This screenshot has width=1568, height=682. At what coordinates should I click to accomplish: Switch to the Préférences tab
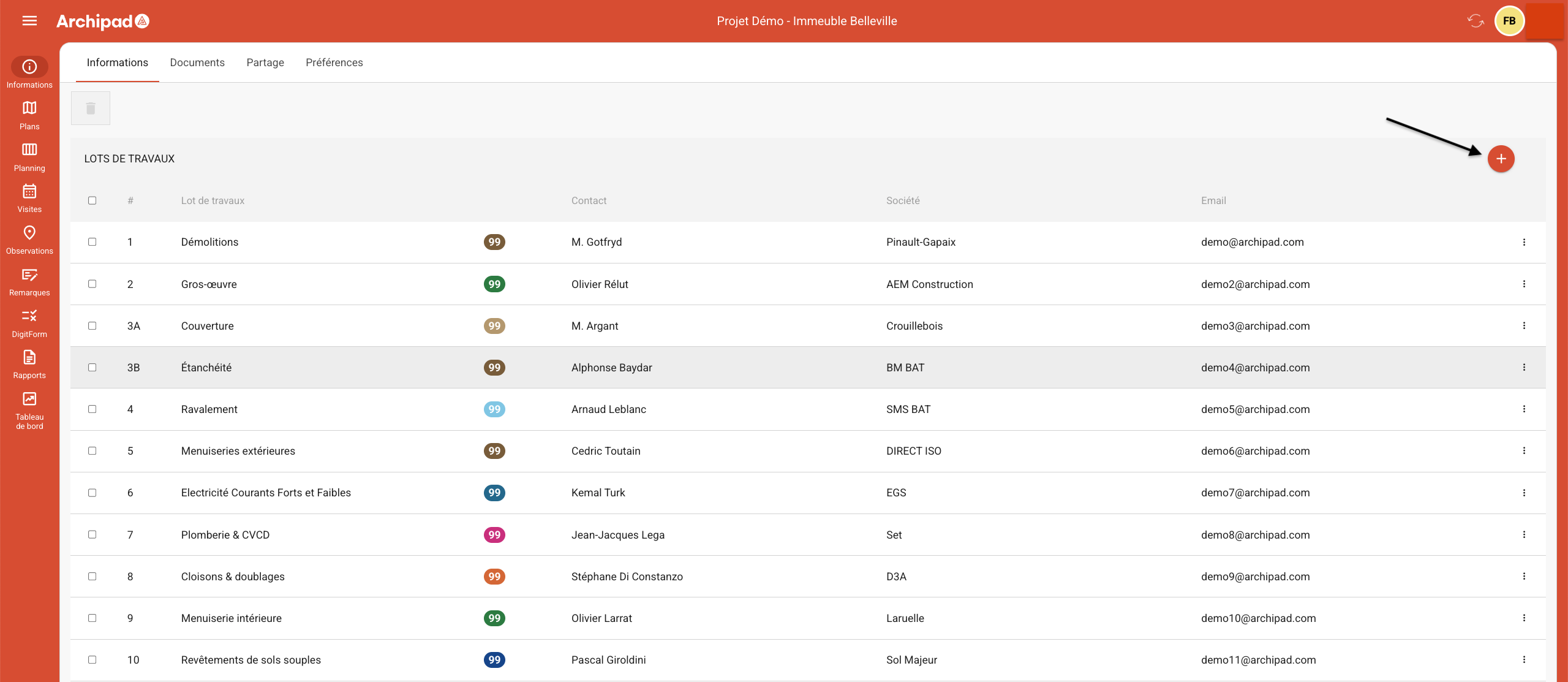pos(334,63)
